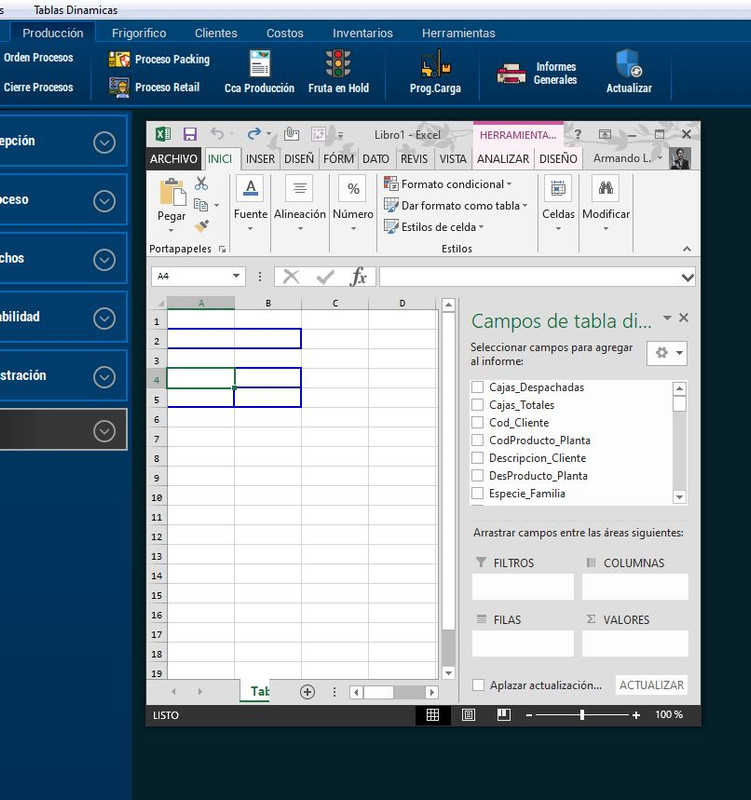Expand Estilos de celda dropdown
The width and height of the screenshot is (751, 800).
point(481,227)
